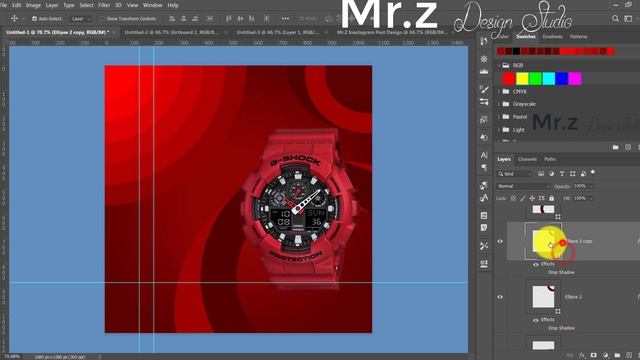The width and height of the screenshot is (640, 360).
Task: Switch to the Gradients tab
Action: [552, 37]
